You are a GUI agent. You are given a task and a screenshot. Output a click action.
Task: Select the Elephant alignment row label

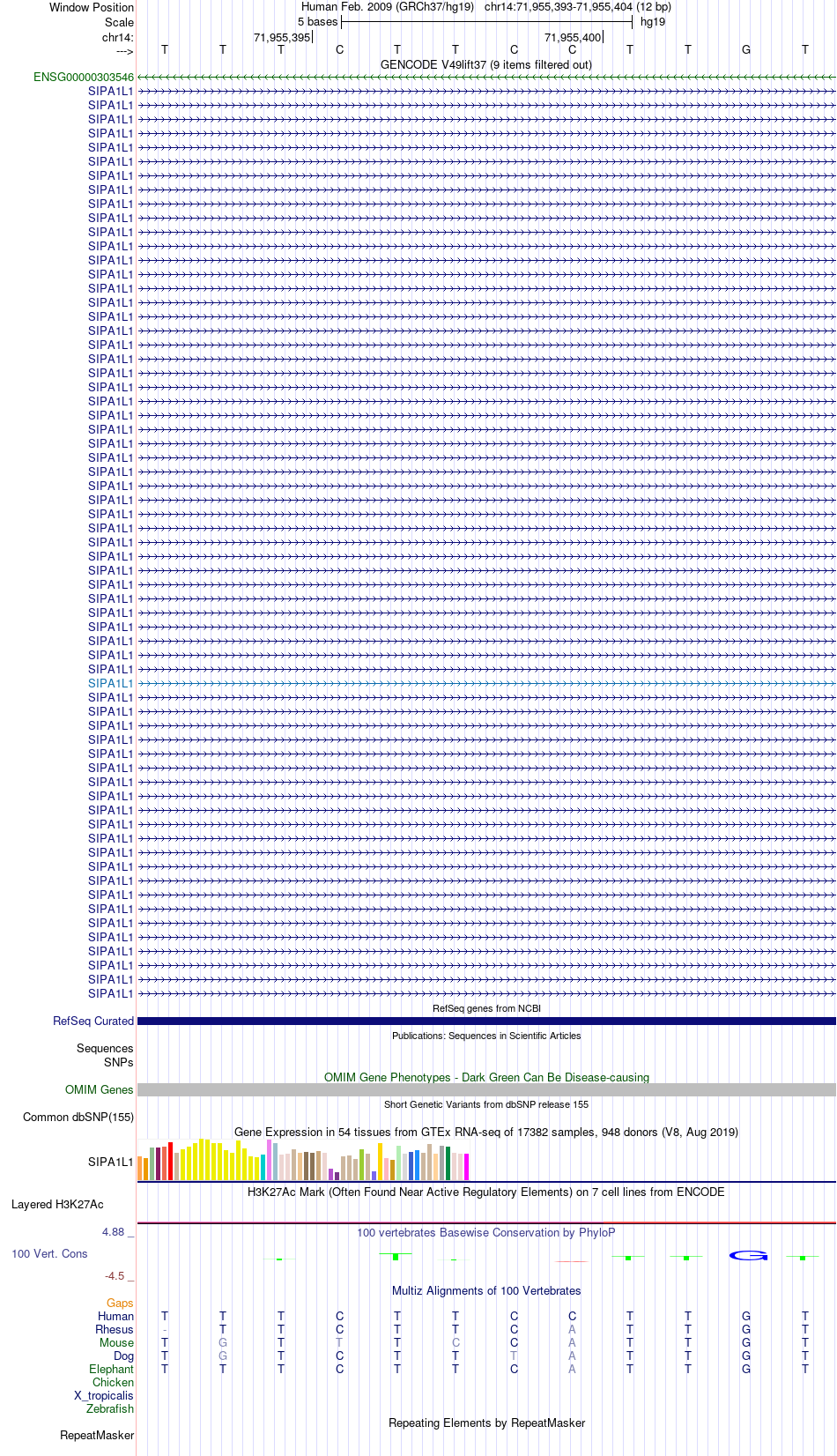(x=111, y=1369)
